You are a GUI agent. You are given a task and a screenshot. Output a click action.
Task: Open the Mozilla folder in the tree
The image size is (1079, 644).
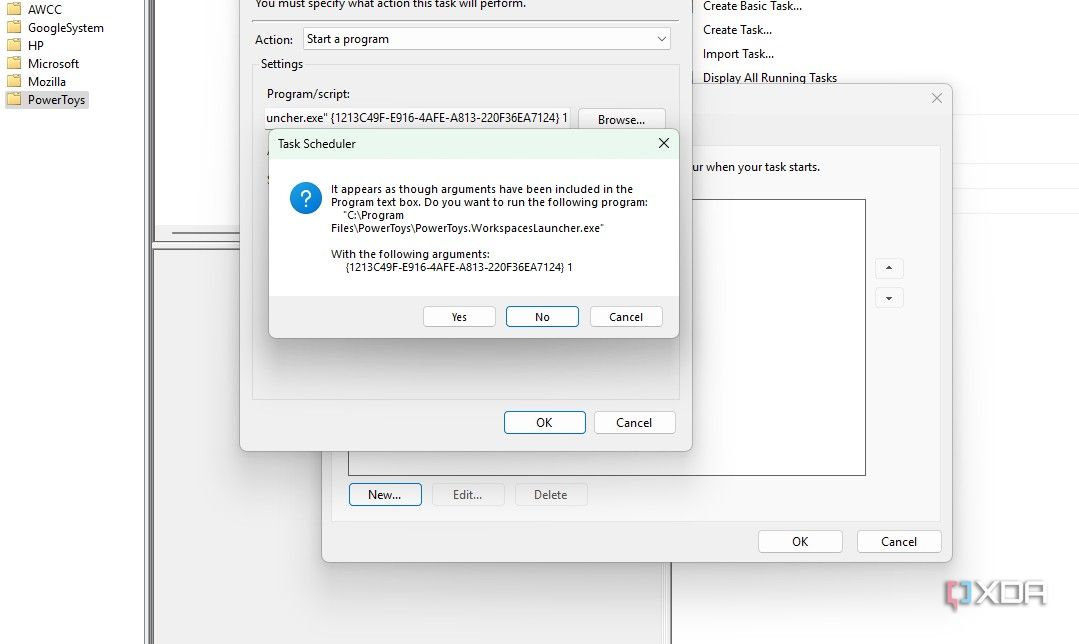(46, 81)
